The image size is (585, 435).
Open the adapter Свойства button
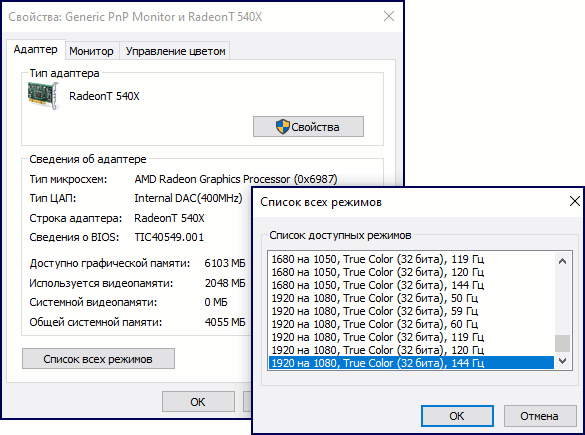[308, 127]
